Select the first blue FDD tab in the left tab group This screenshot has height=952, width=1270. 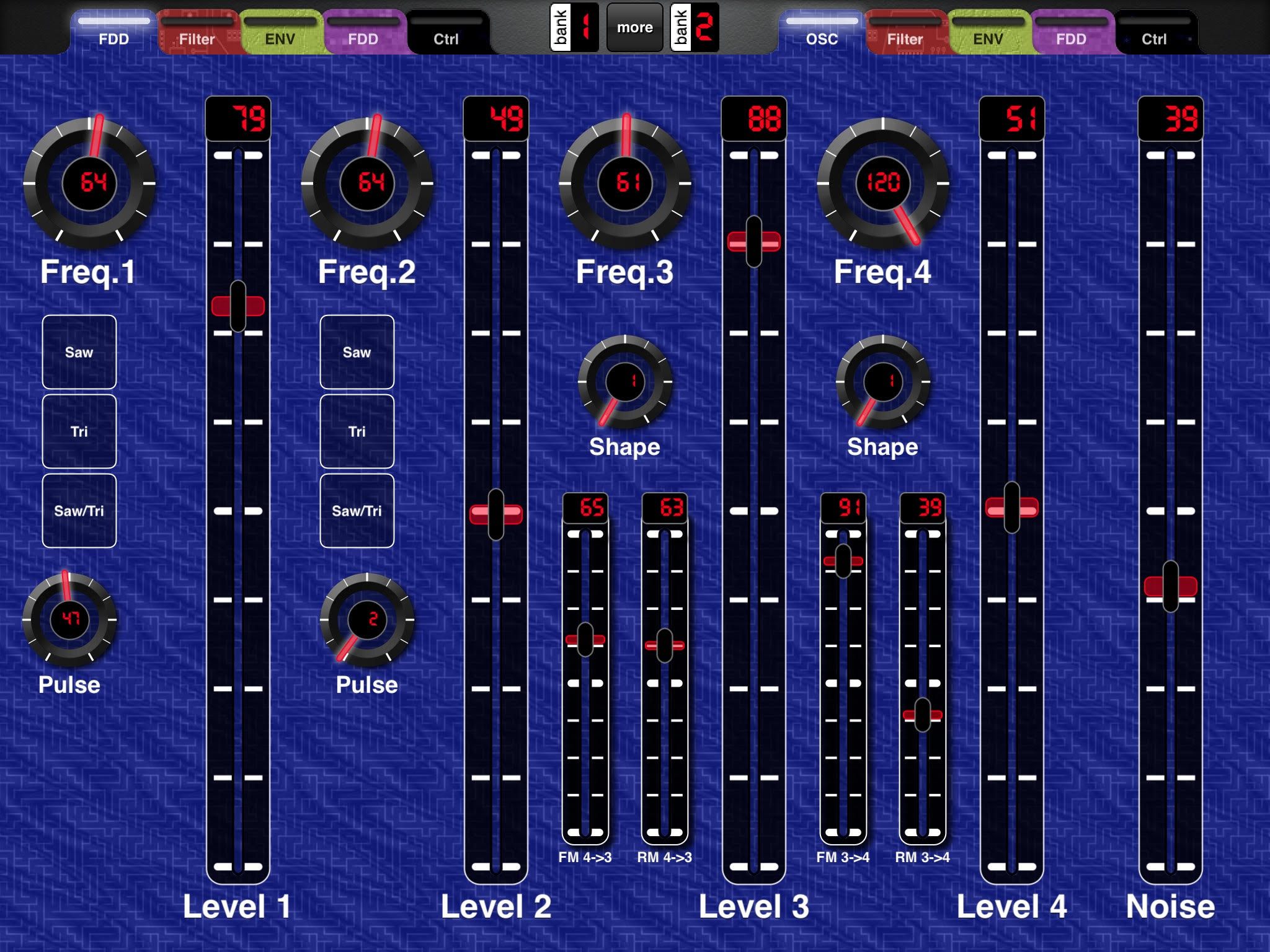tap(113, 32)
